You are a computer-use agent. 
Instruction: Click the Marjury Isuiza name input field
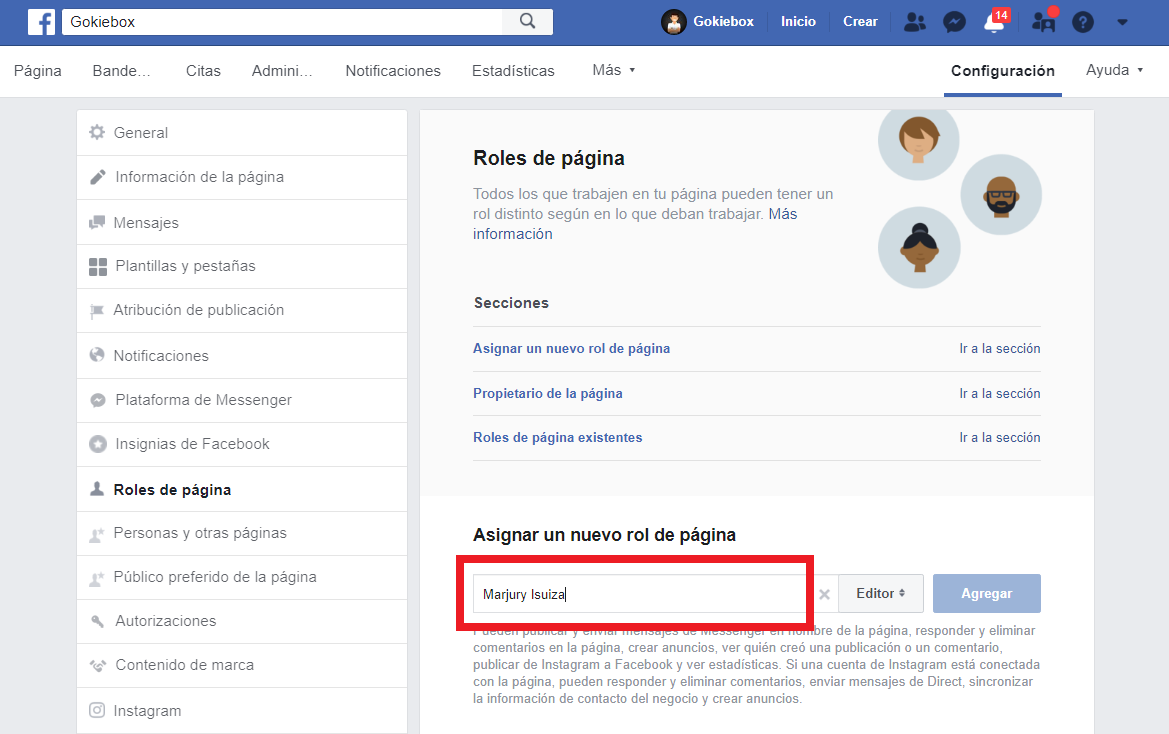640,594
